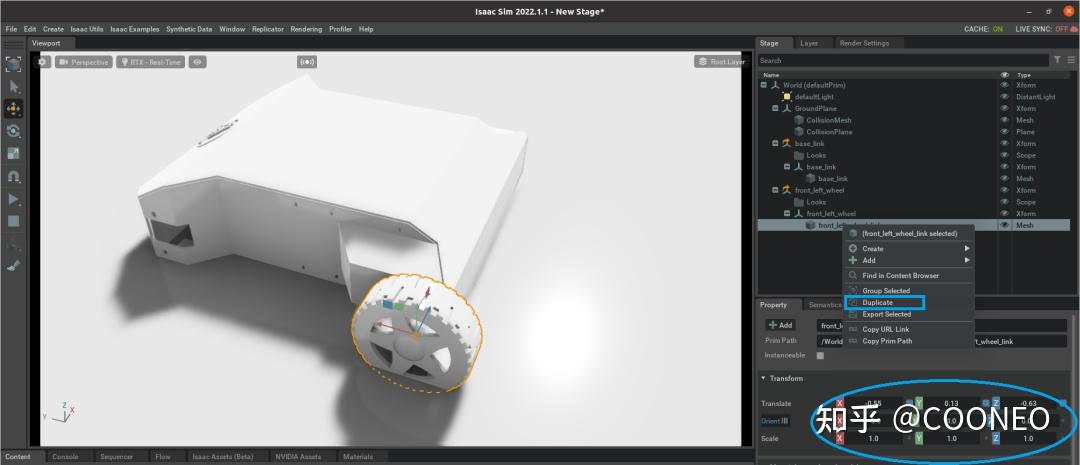Toggle the magnet Snap tool
Image resolution: width=1080 pixels, height=465 pixels.
click(13, 176)
